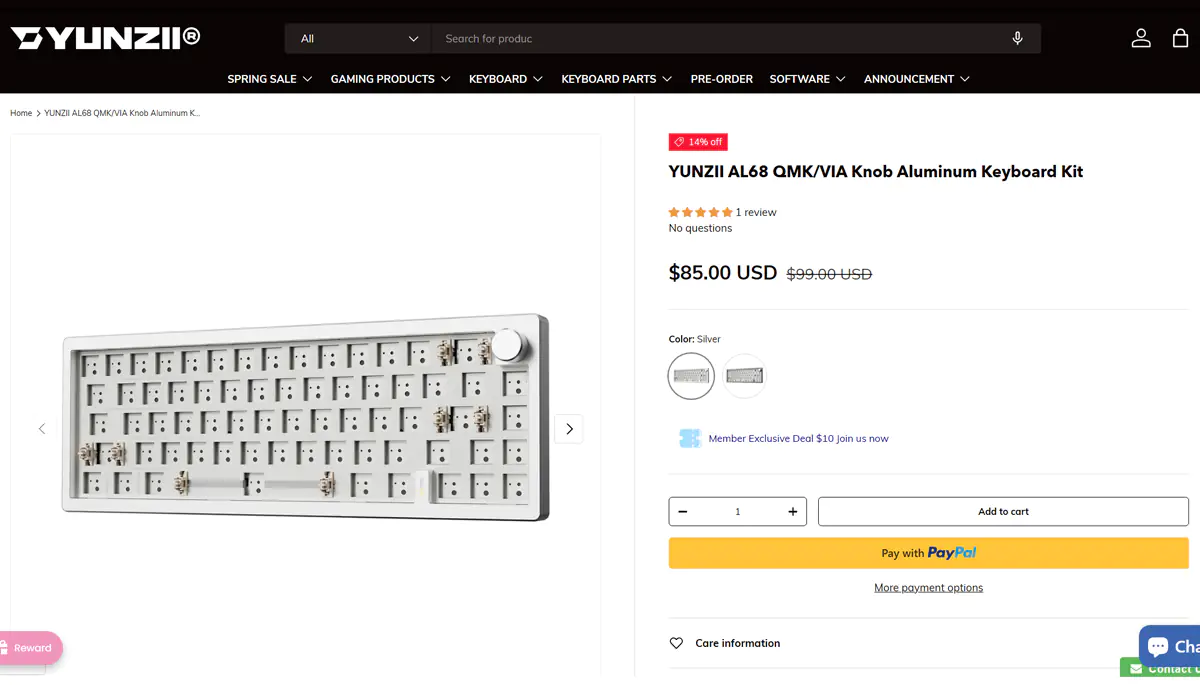The image size is (1200, 685).
Task: Show next product image with right arrow
Action: point(569,429)
